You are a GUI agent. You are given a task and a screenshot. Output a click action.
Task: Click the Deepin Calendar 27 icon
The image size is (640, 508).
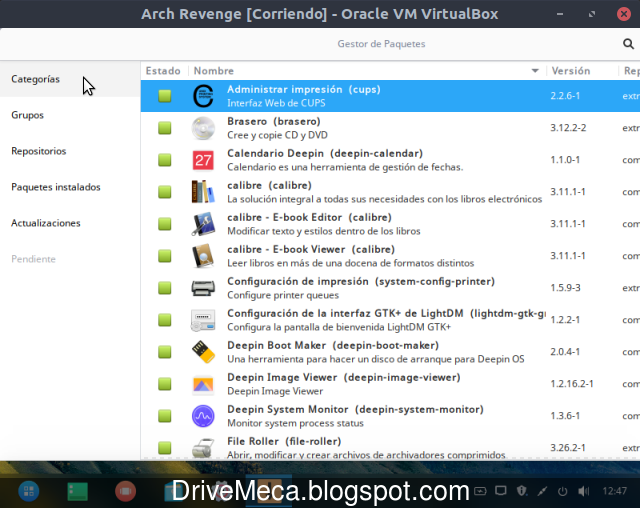(x=203, y=160)
